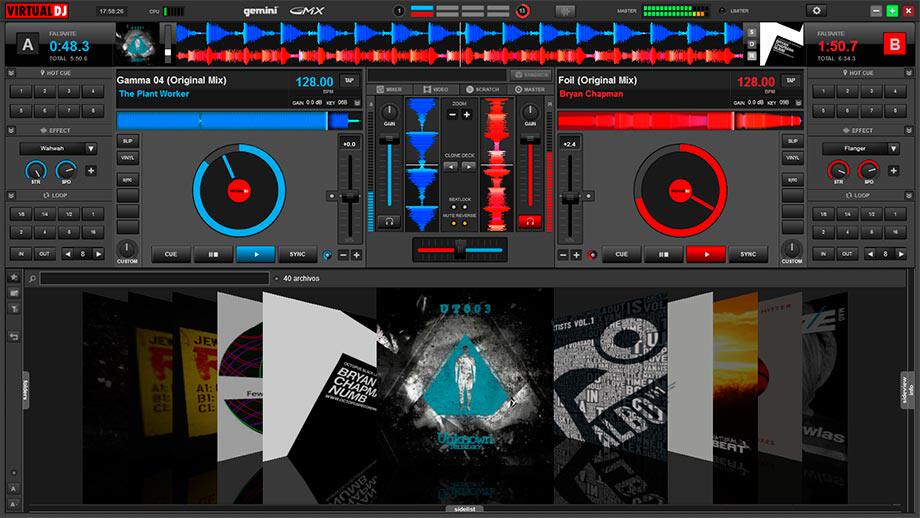Toggle the Limiter in the top bar

point(722,11)
